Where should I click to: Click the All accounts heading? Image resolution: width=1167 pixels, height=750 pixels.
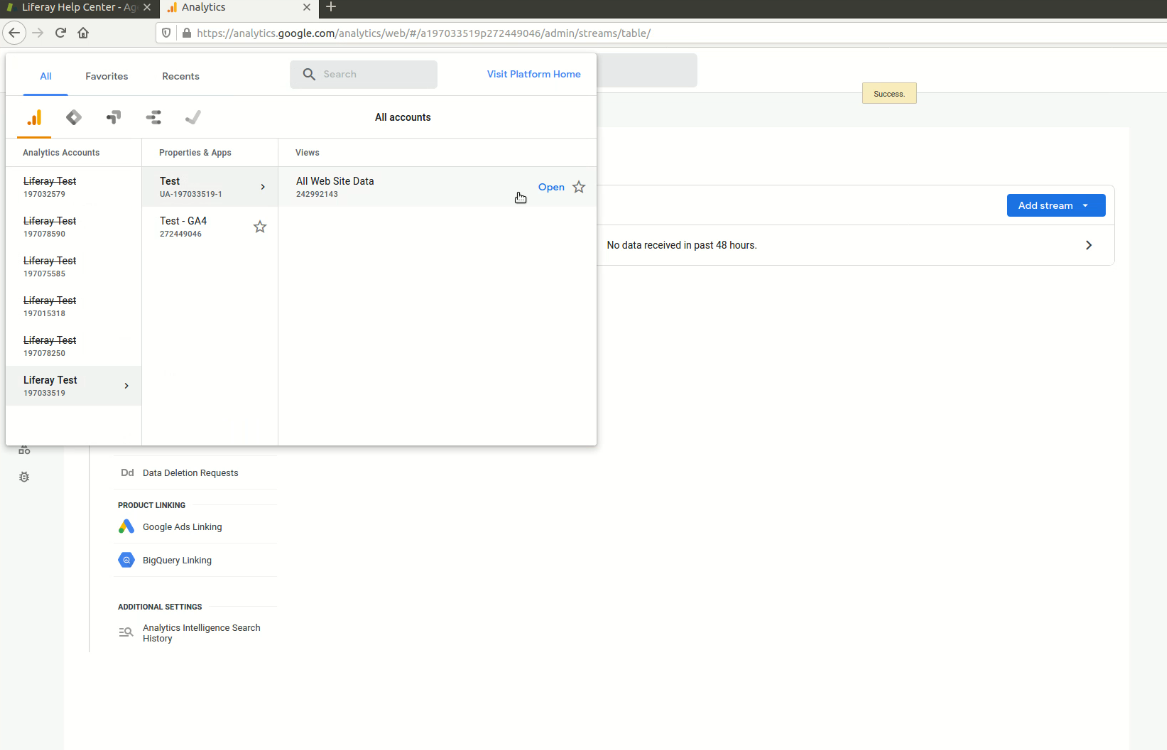403,118
